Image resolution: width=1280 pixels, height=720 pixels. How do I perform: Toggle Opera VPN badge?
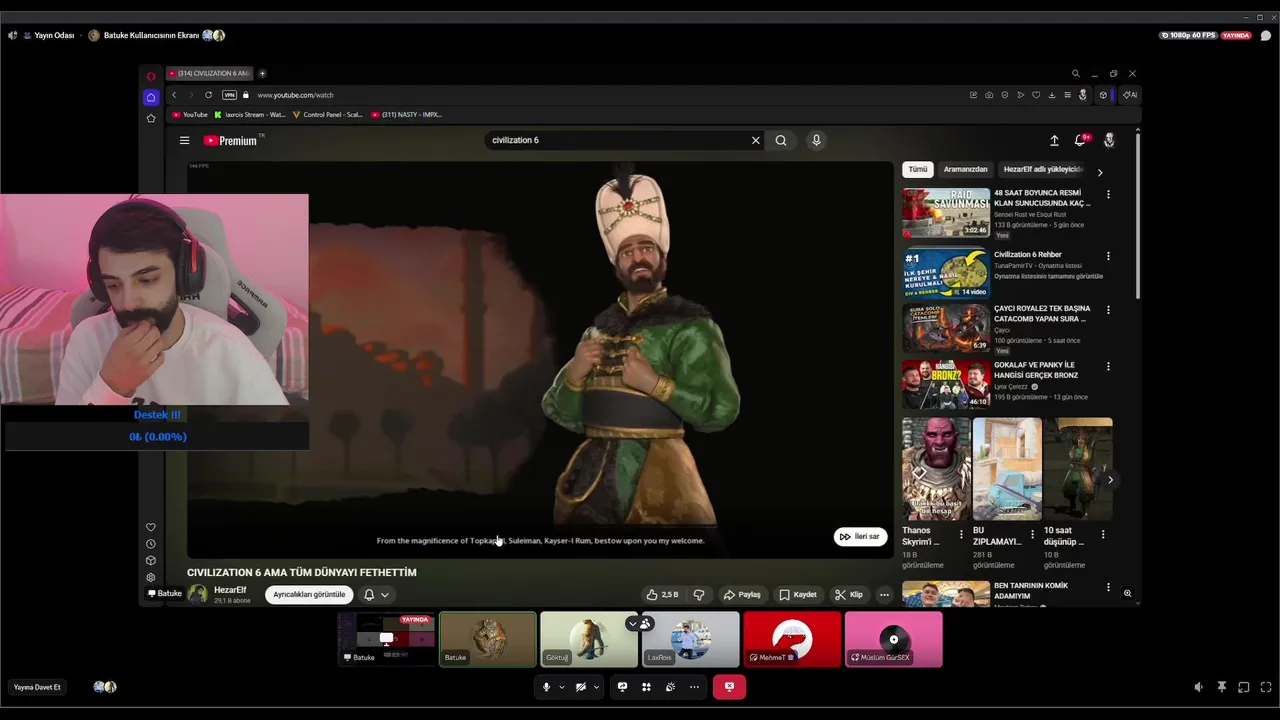coord(230,95)
